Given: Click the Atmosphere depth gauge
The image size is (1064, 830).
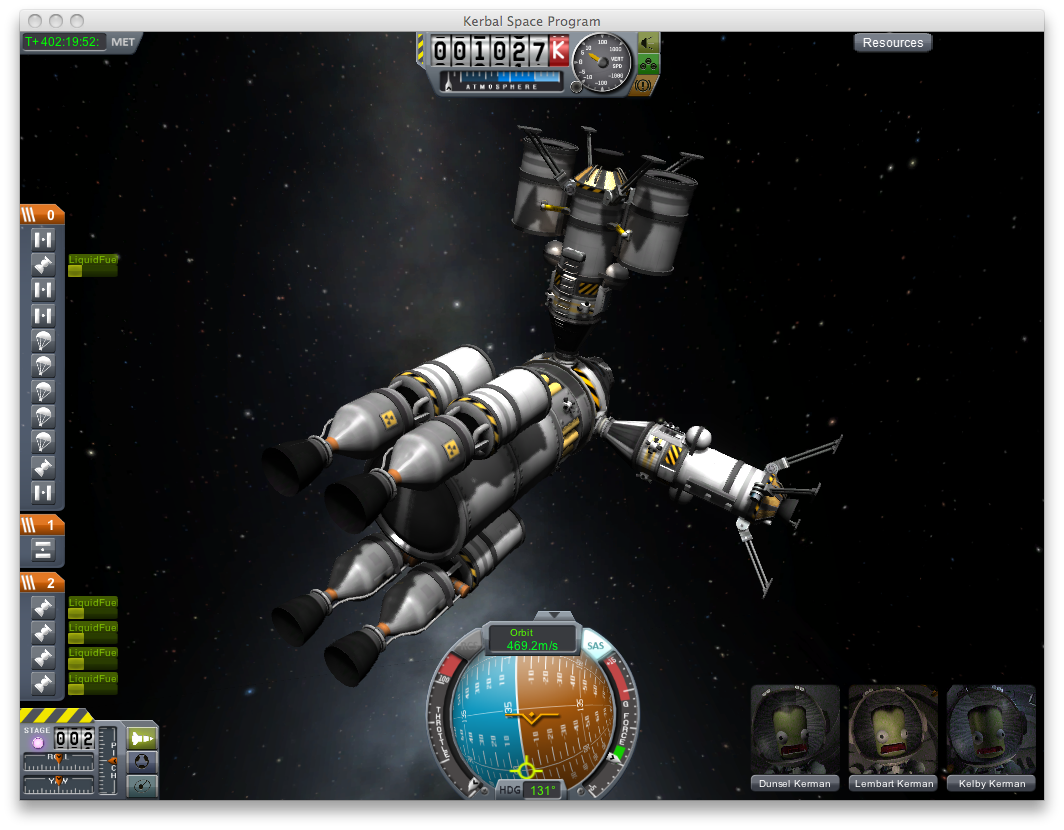Looking at the screenshot, I should click(x=501, y=81).
